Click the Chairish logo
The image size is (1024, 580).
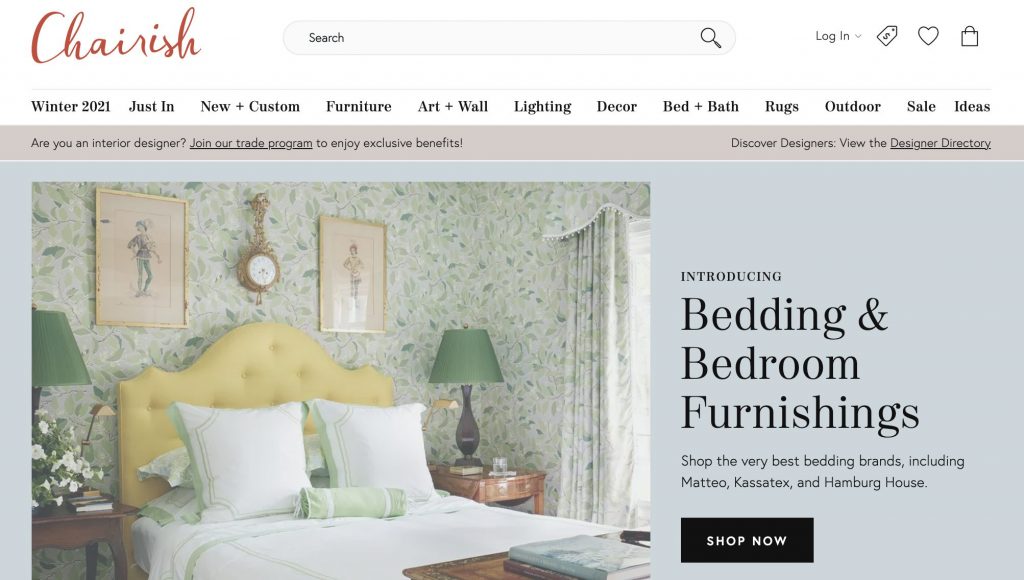pos(116,37)
